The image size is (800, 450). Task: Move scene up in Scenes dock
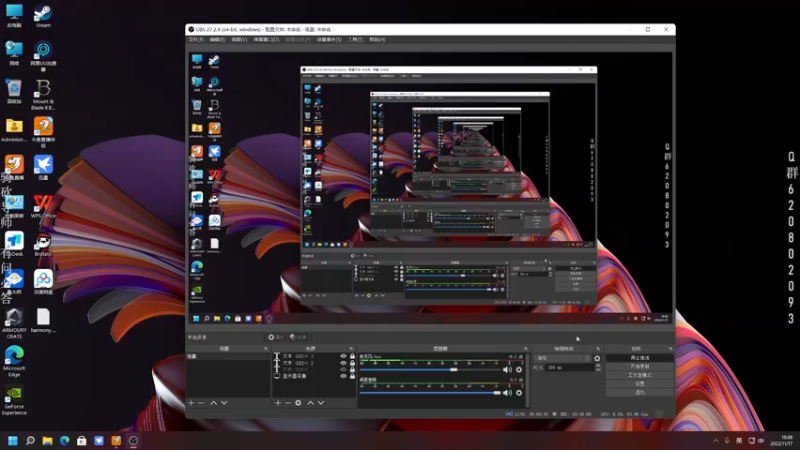coord(213,403)
